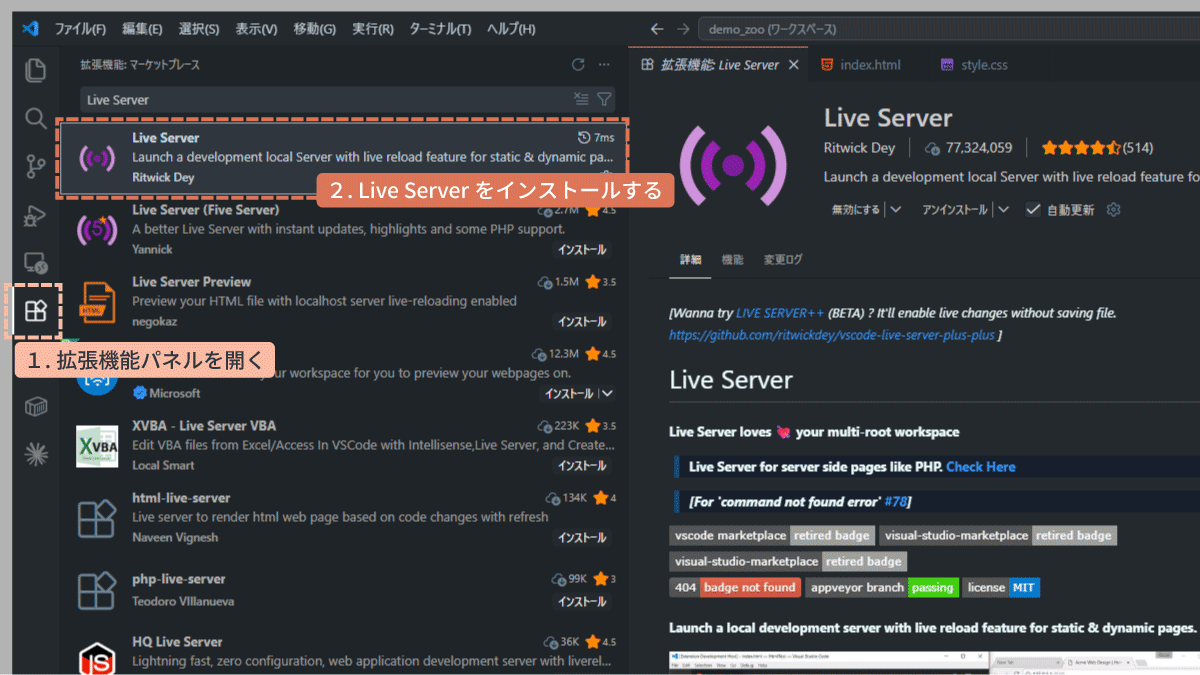Open the 選択(S) menu
The width and height of the screenshot is (1200, 675).
point(199,29)
